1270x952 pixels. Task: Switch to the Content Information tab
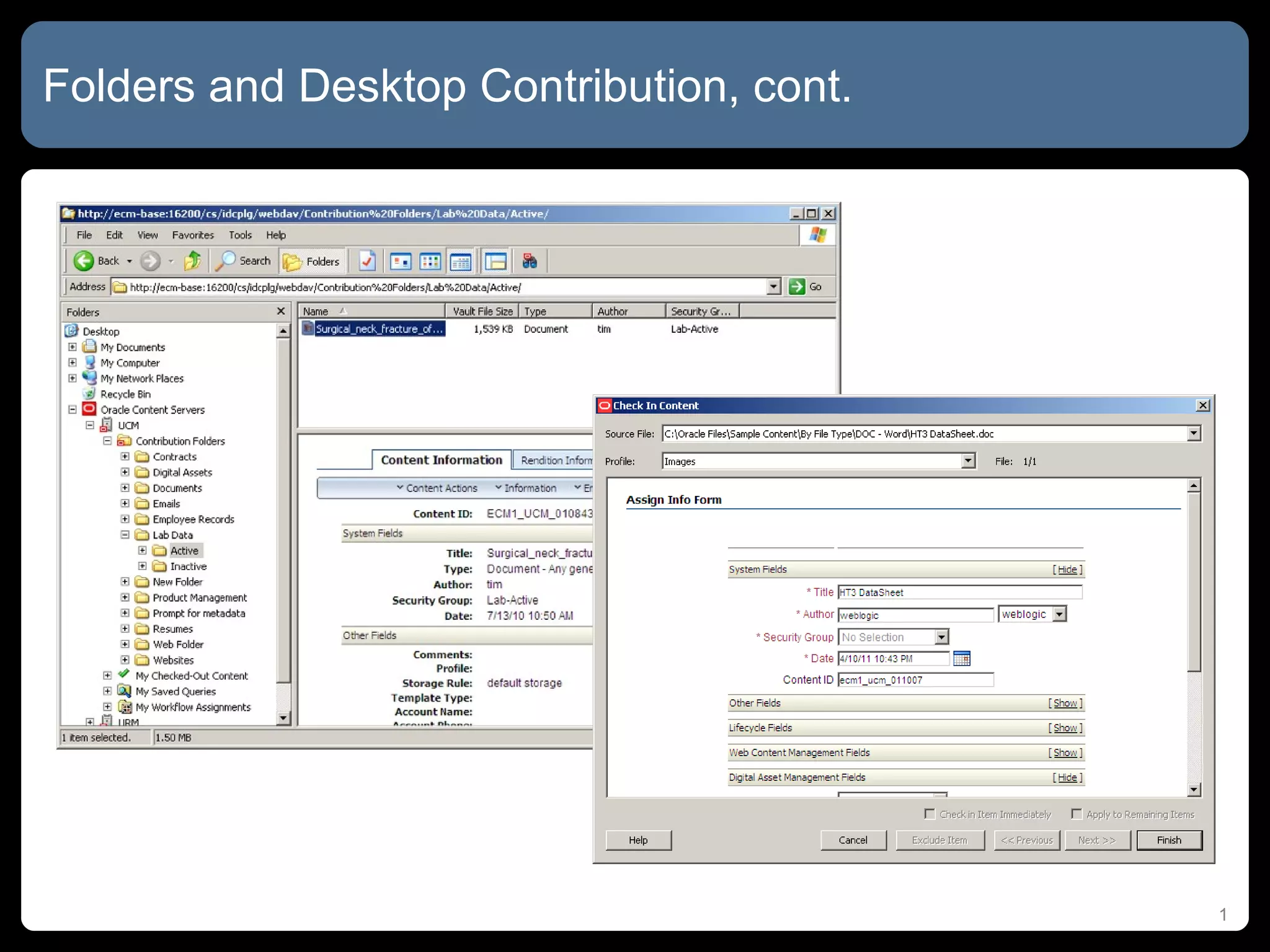(442, 460)
